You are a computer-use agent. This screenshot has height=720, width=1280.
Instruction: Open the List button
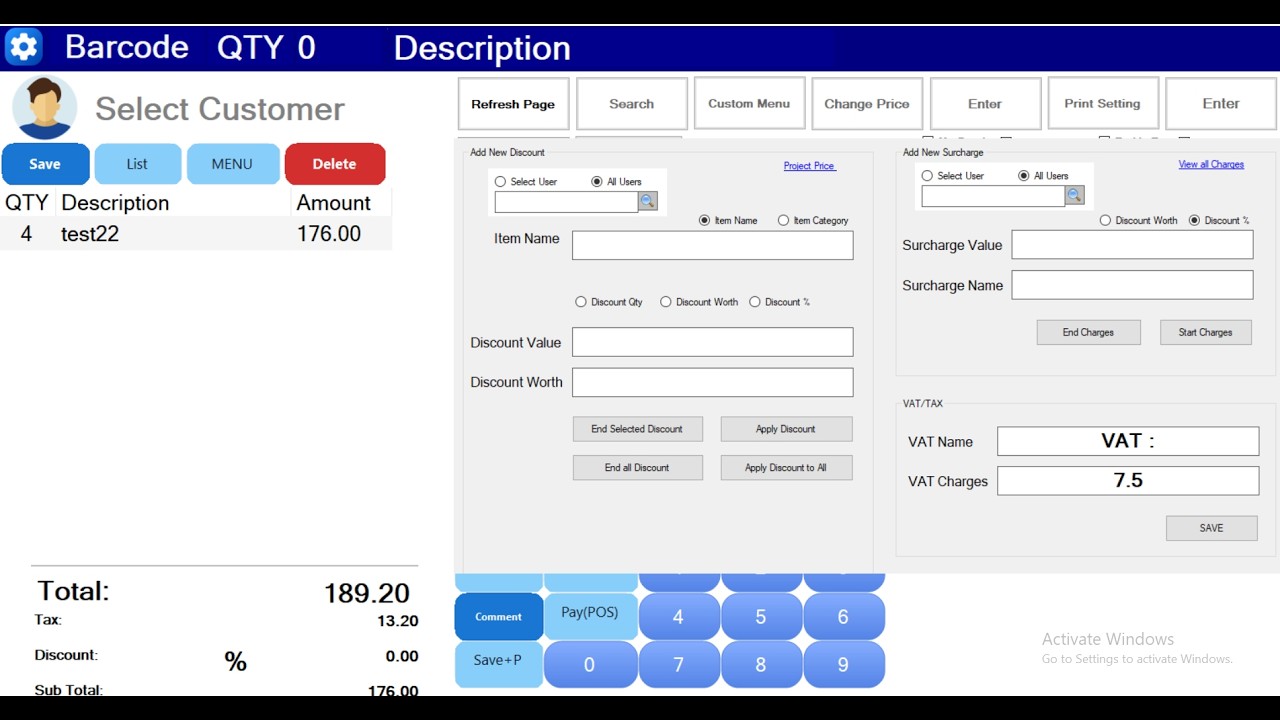click(137, 164)
